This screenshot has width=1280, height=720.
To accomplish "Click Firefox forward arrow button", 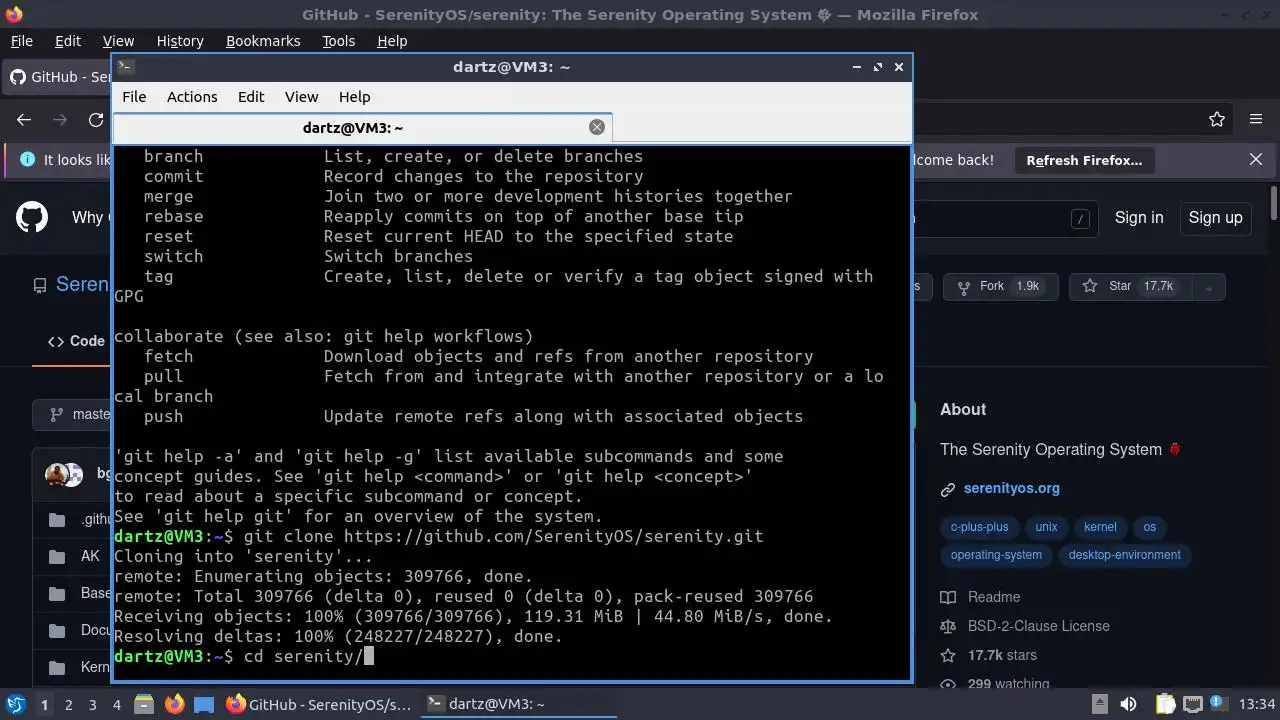I will point(60,120).
